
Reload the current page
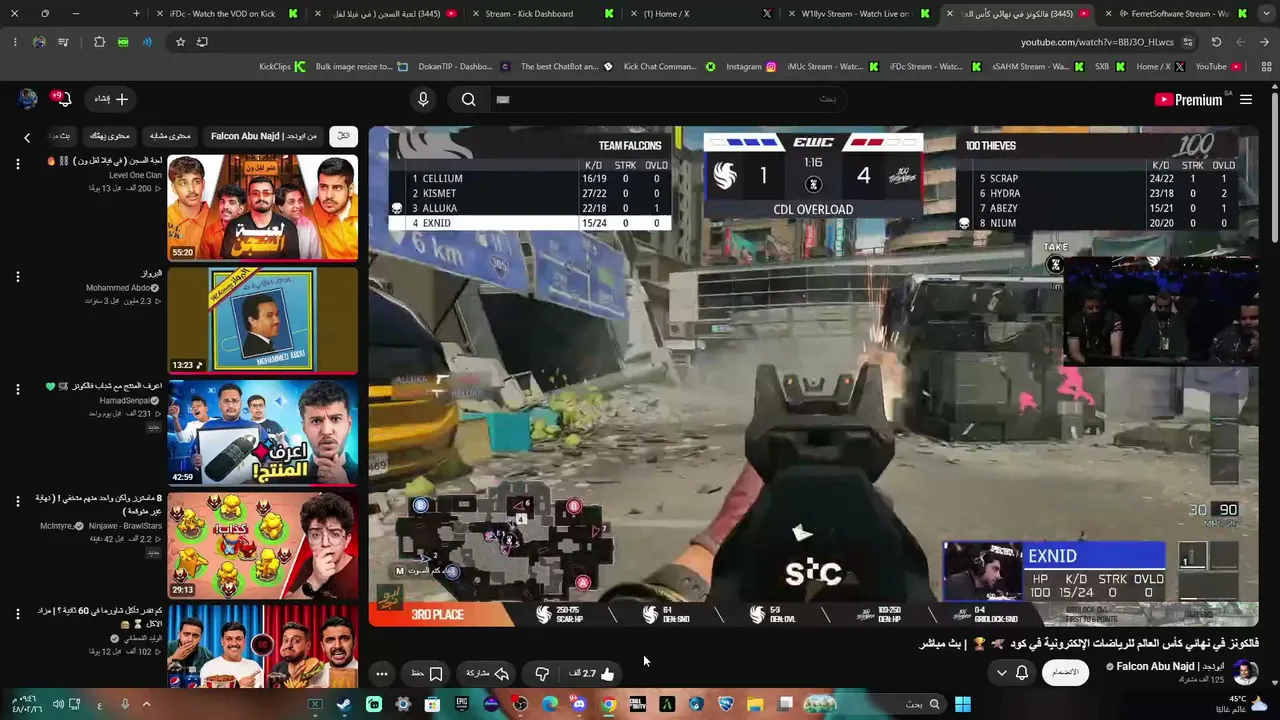[x=1216, y=42]
